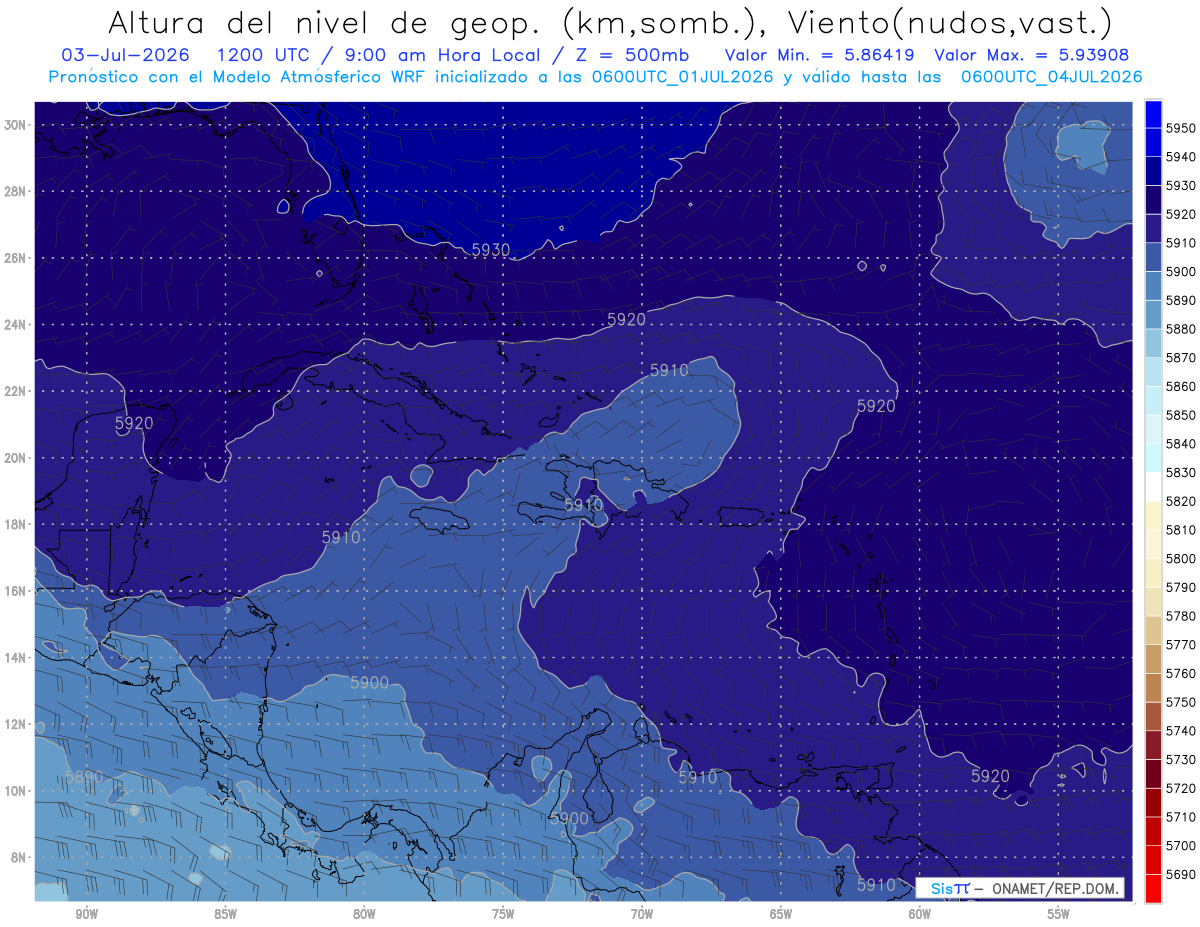1200x927 pixels.
Task: Click the '65W' longitude axis label
Action: pos(781,914)
